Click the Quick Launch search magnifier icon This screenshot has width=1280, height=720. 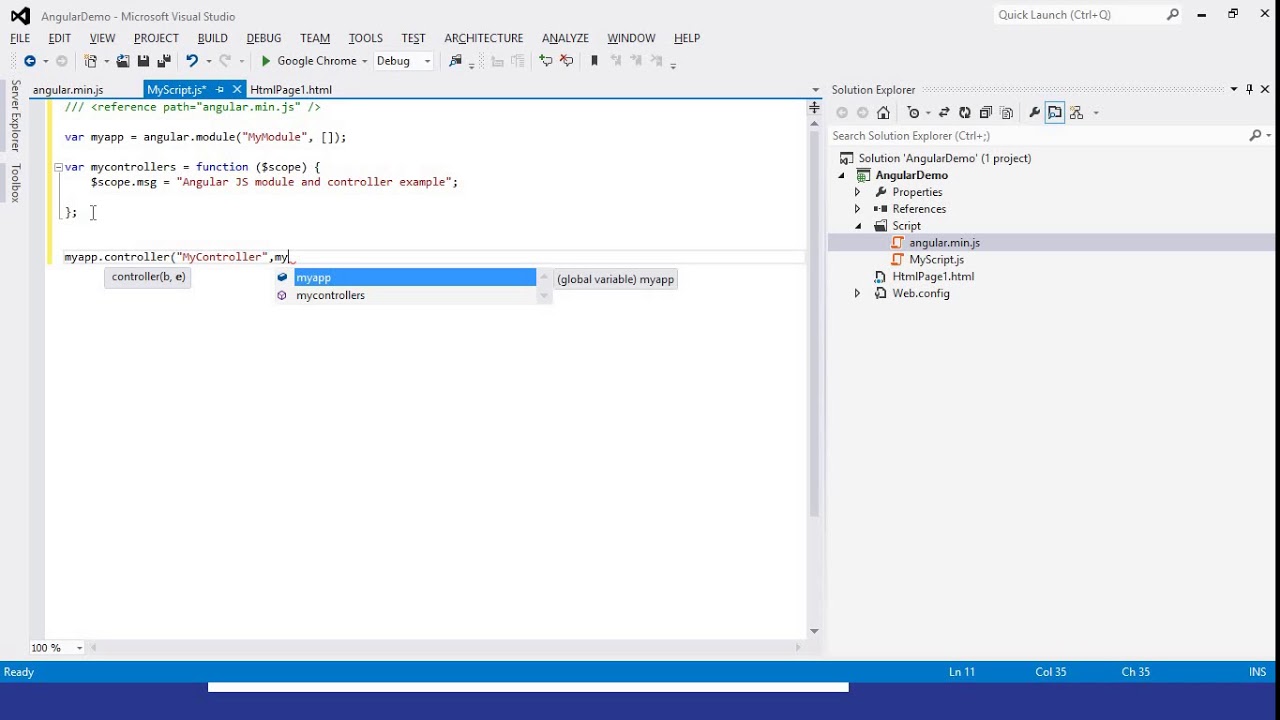coord(1173,15)
